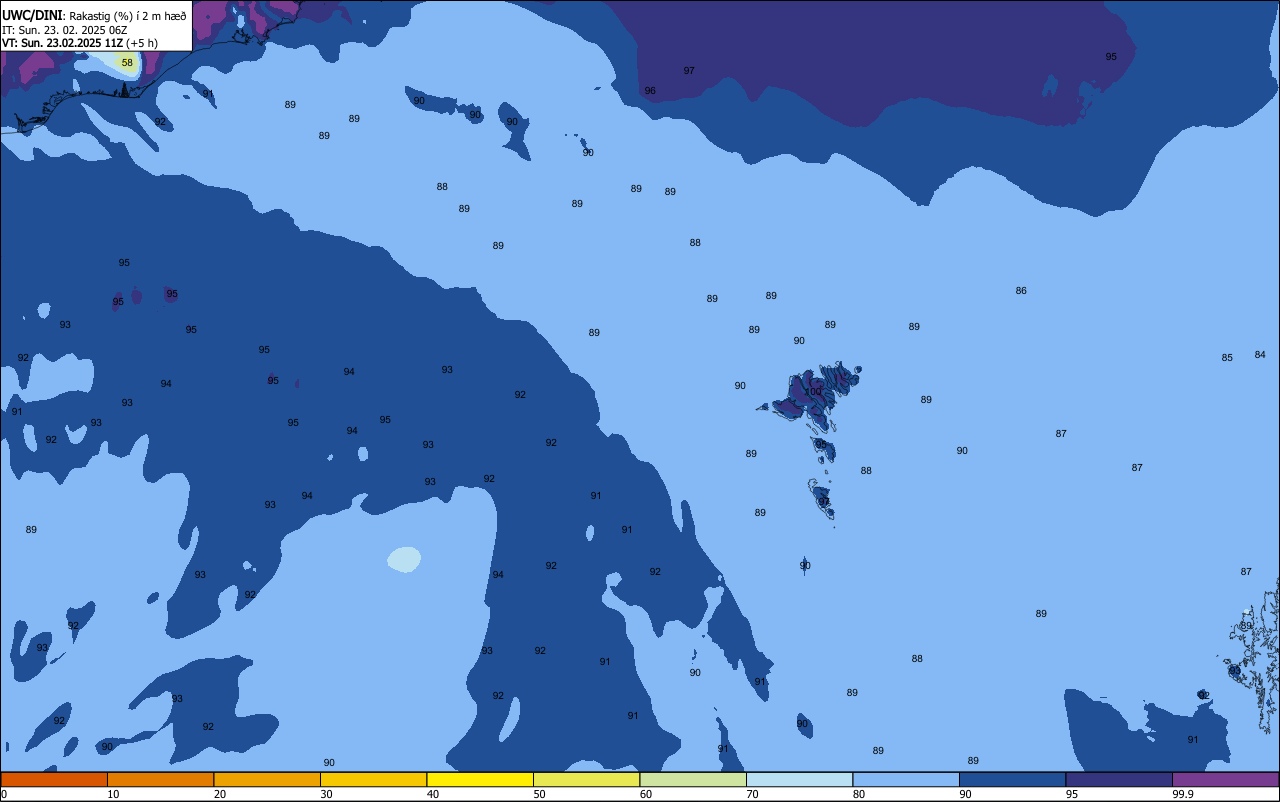
Task: Pick the 50–60 yellow-green legend swatch
Action: coord(586,779)
